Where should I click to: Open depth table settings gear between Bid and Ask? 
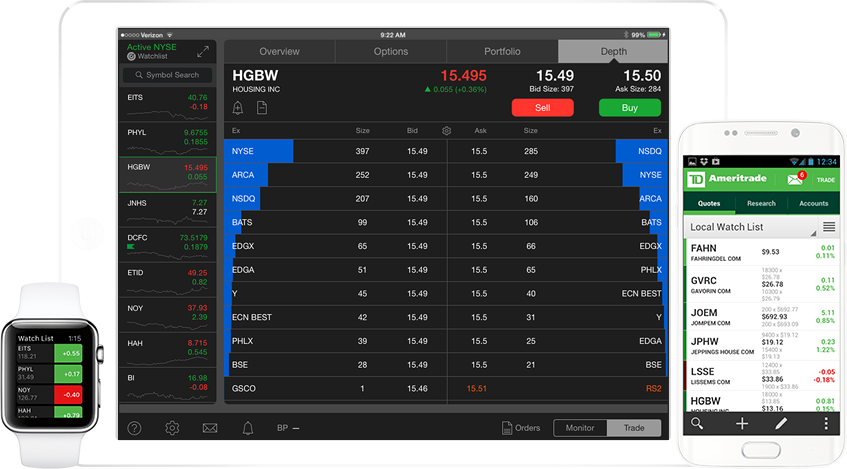point(446,131)
